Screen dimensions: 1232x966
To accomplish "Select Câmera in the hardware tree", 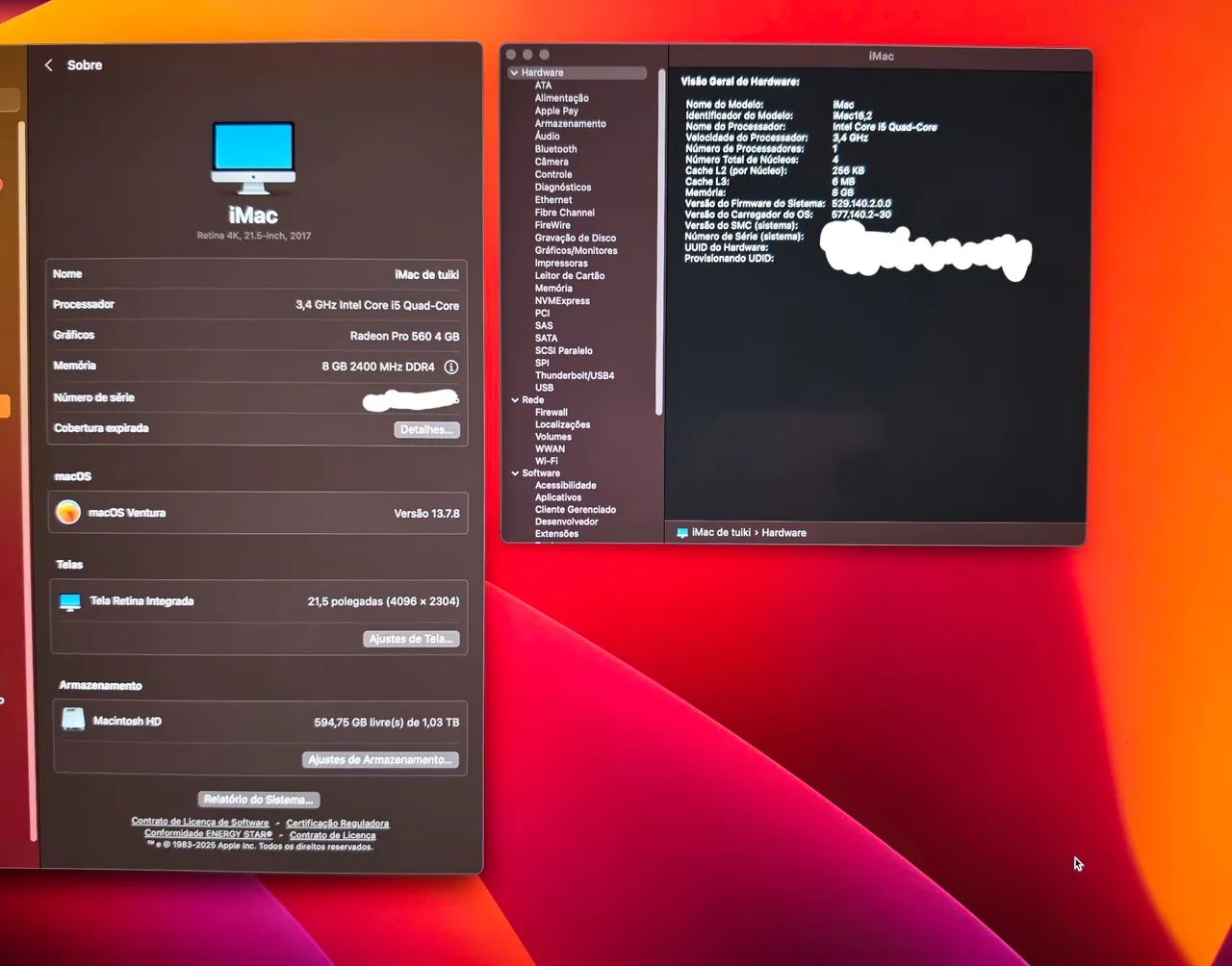I will [552, 162].
